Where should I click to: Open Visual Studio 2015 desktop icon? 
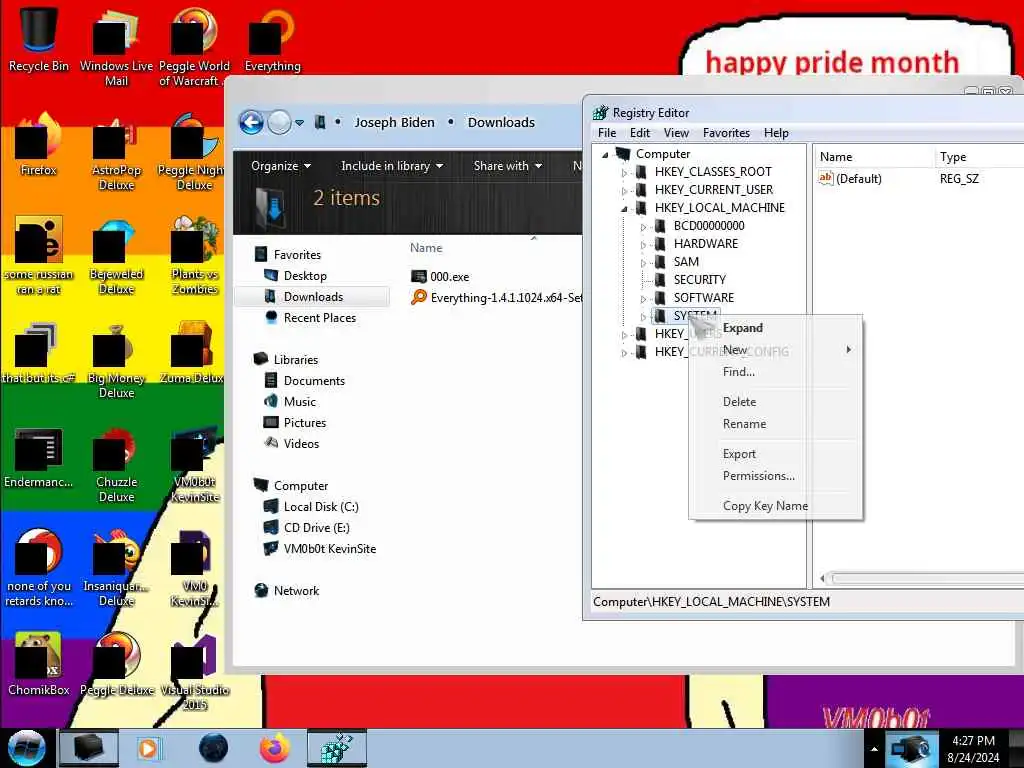(195, 671)
